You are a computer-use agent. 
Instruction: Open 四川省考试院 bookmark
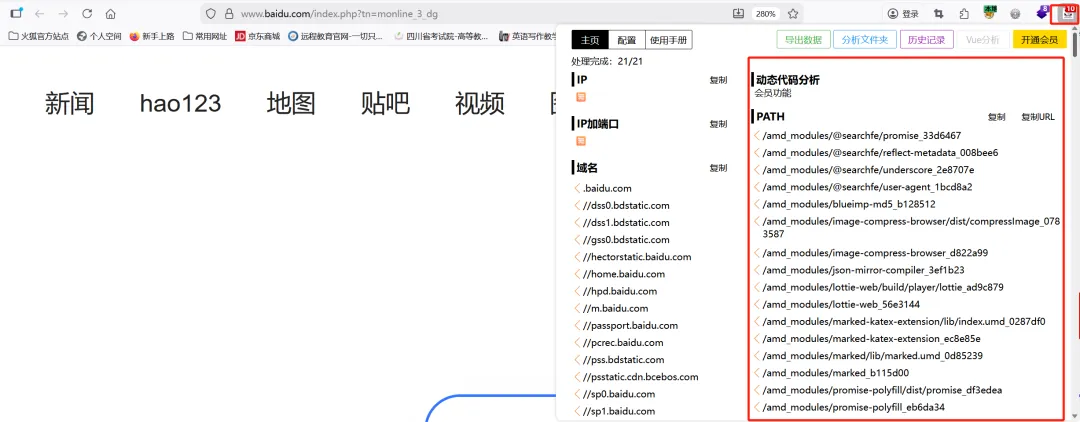442,36
